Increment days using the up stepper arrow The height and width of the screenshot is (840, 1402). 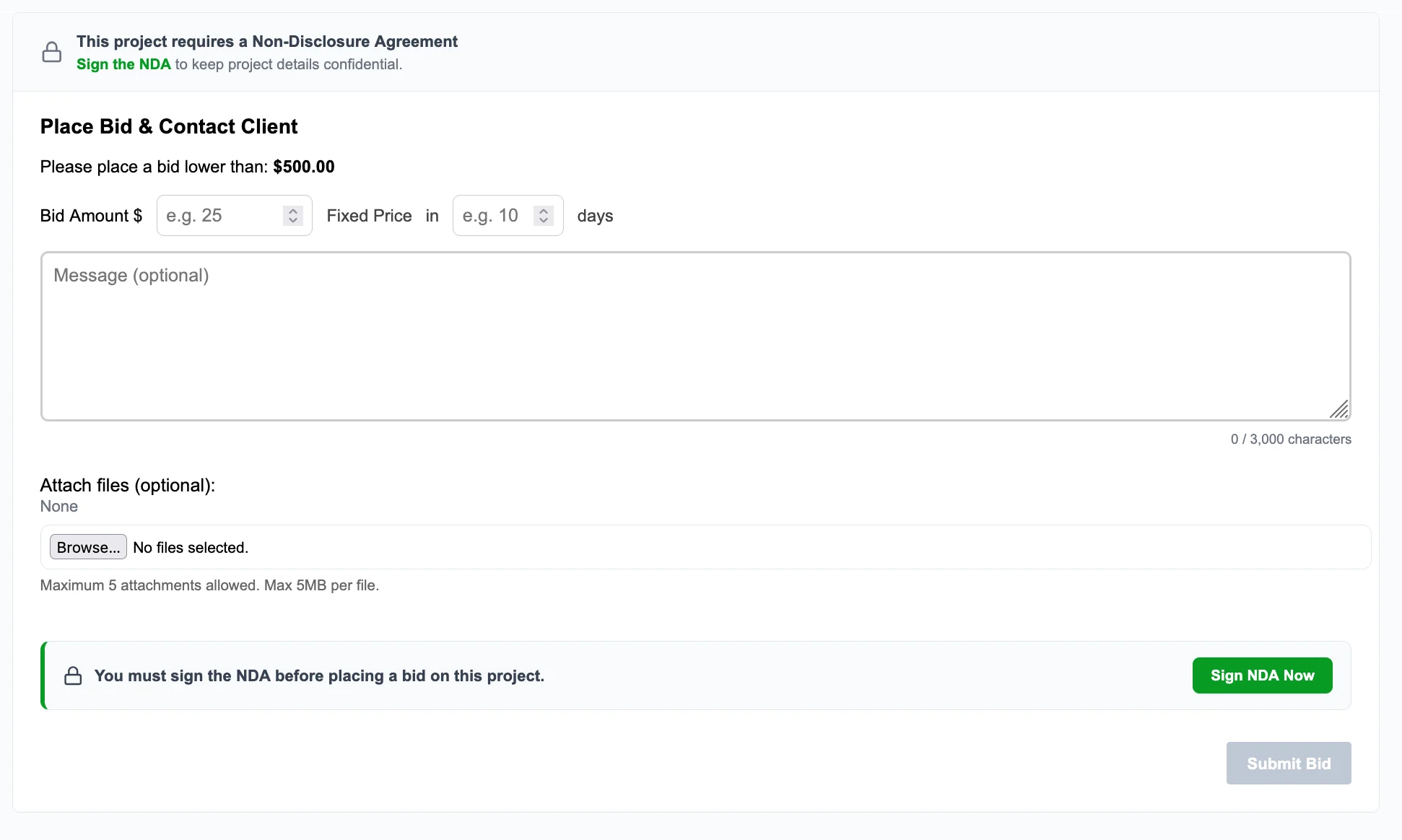coord(544,211)
